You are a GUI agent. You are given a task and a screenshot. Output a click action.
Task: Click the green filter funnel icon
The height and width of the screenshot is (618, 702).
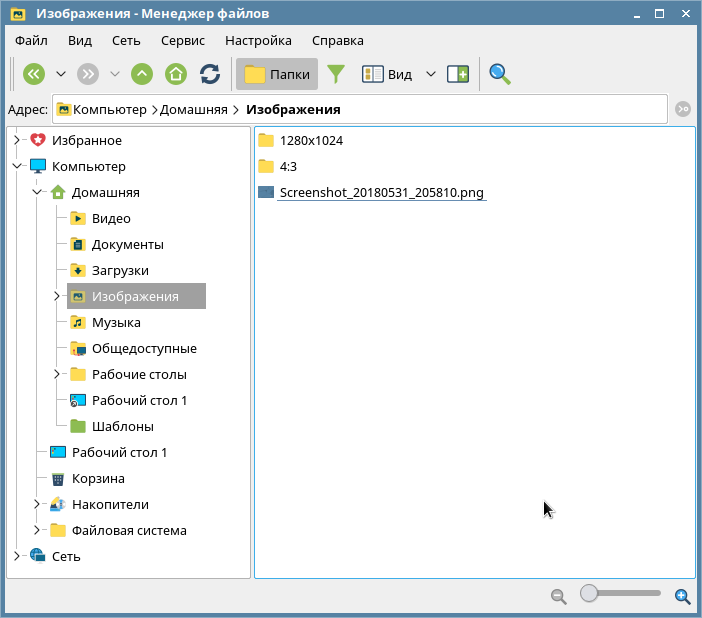[x=336, y=74]
